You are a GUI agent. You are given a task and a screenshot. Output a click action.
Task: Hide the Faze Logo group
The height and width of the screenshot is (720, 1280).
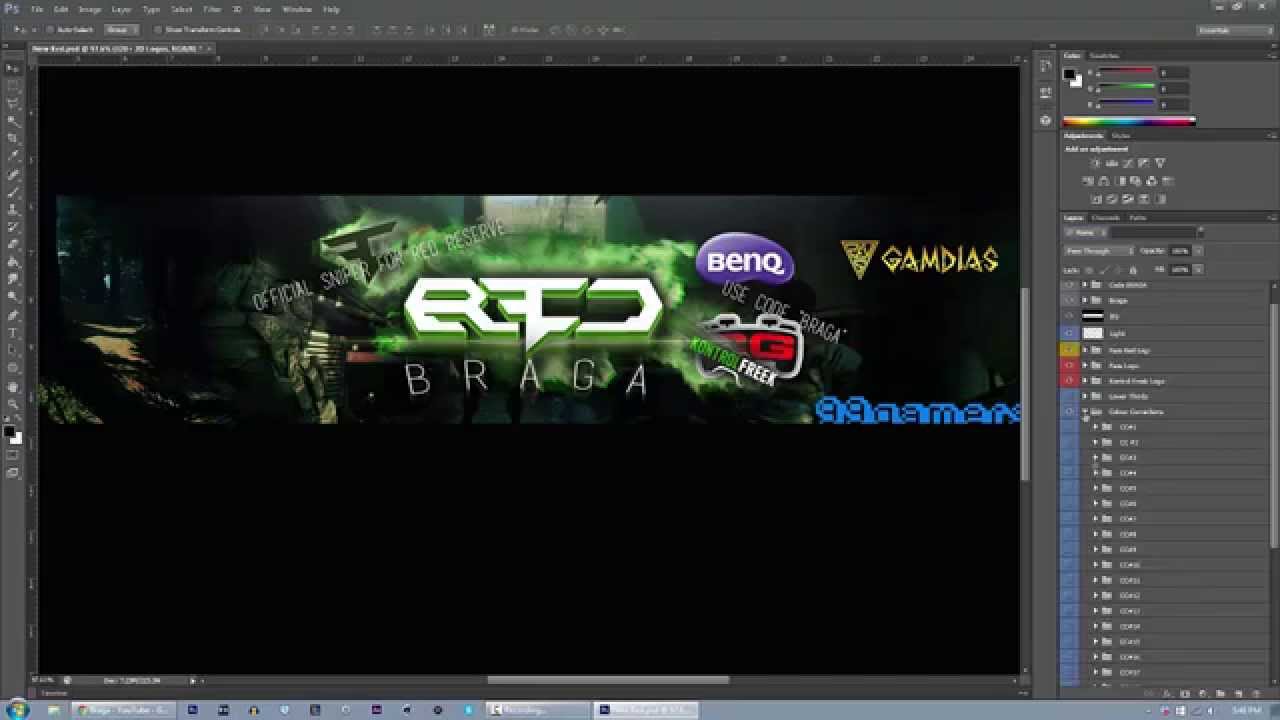pos(1070,365)
